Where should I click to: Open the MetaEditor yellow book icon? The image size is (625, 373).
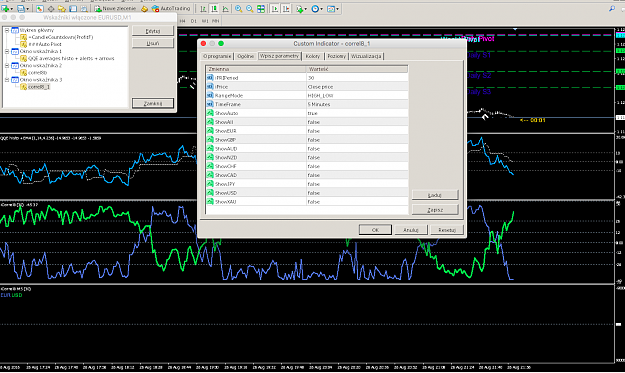coord(144,8)
